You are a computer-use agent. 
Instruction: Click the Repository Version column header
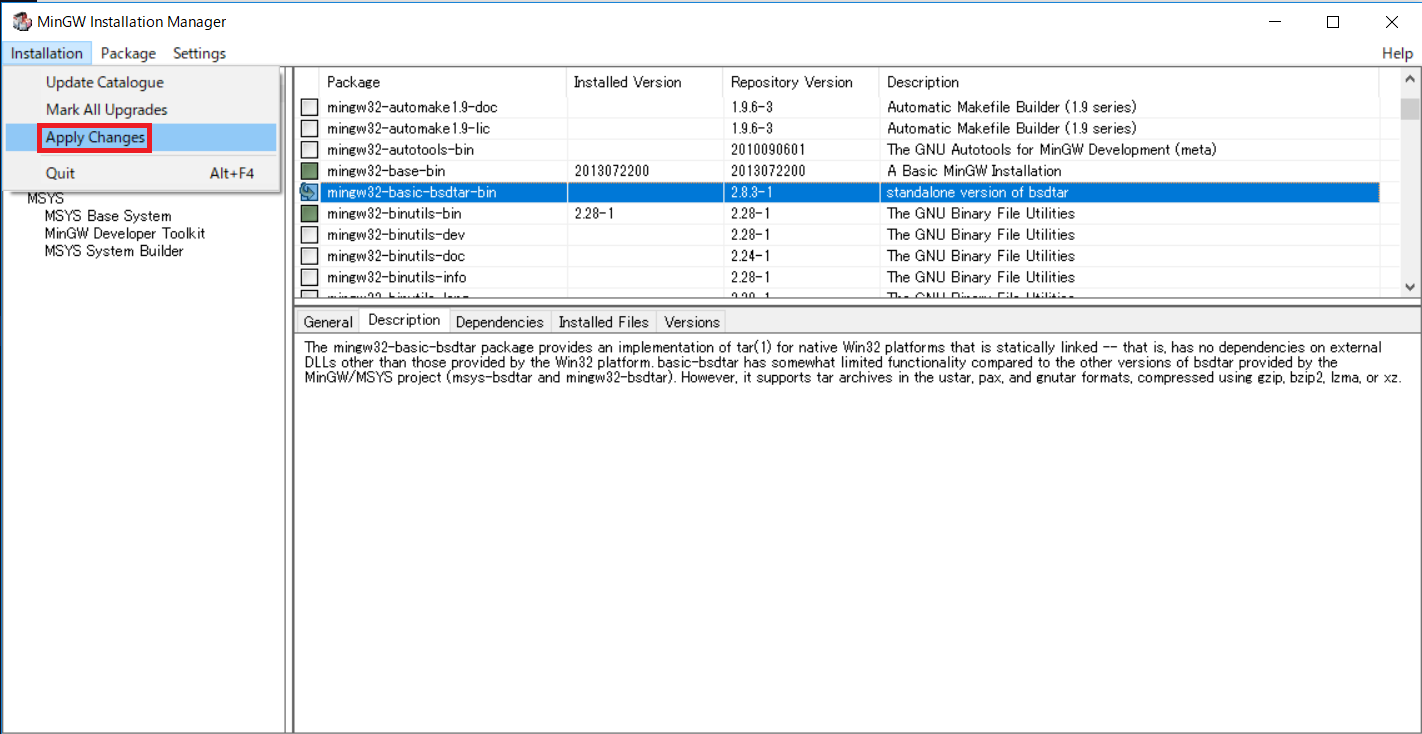791,82
